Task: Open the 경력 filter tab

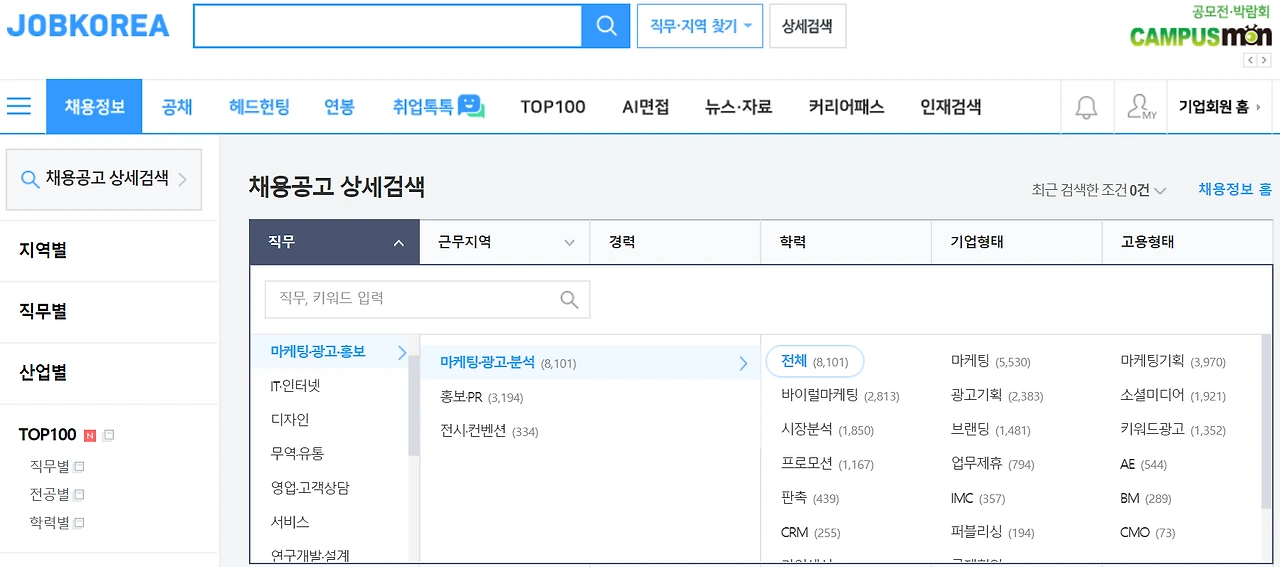Action: tap(675, 242)
